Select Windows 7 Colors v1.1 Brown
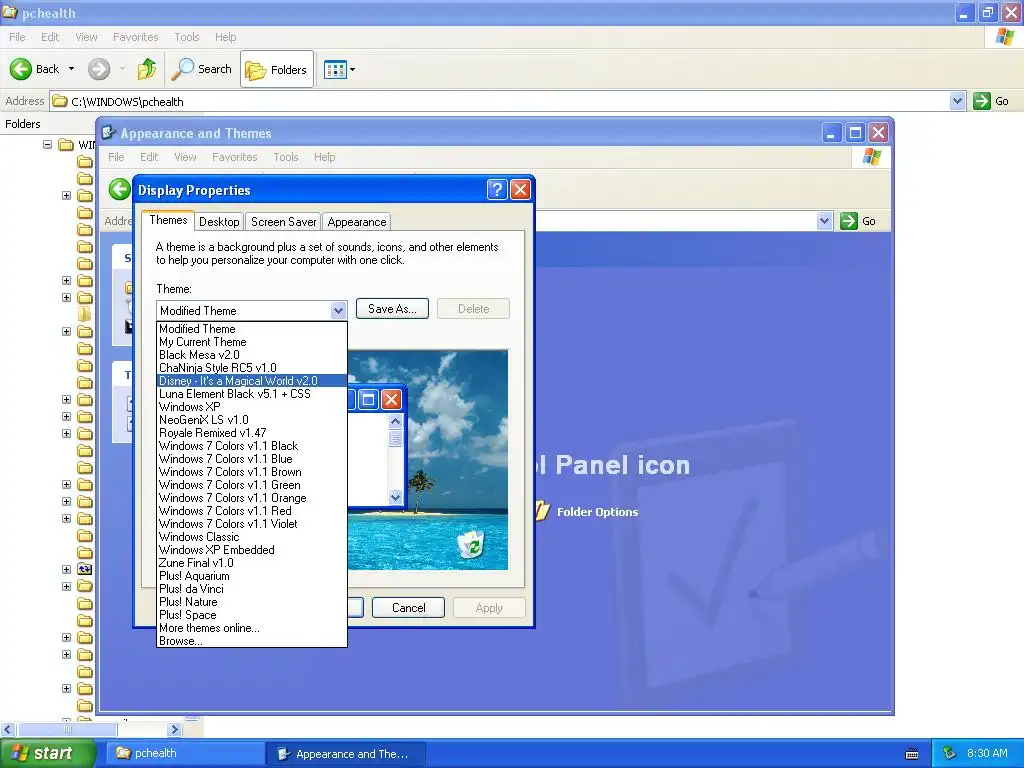Viewport: 1024px width, 768px height. [251, 472]
